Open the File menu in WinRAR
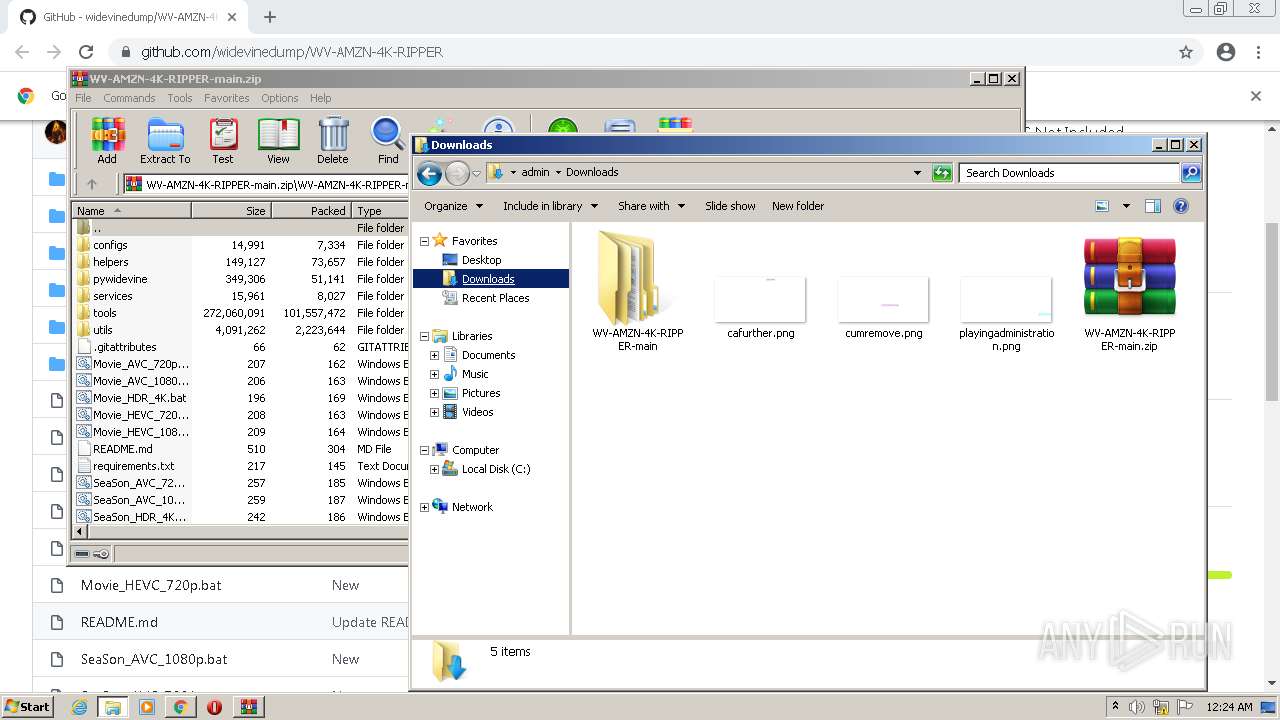This screenshot has width=1280, height=720. click(83, 98)
